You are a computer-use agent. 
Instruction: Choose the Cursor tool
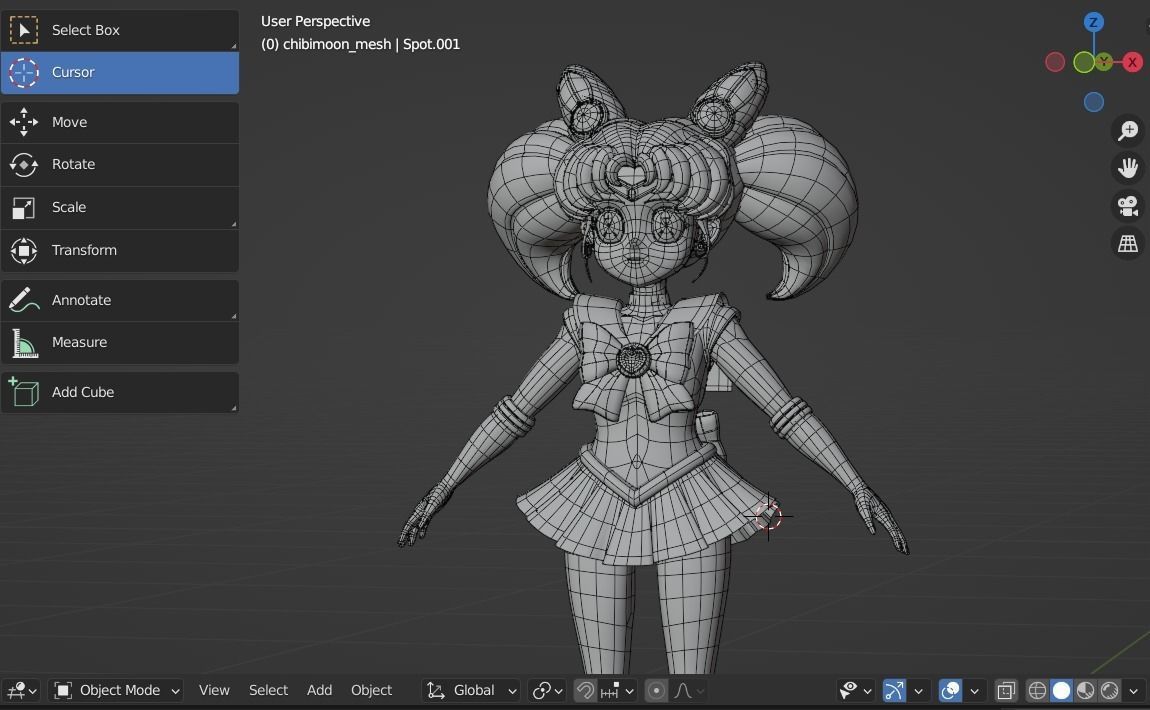120,72
